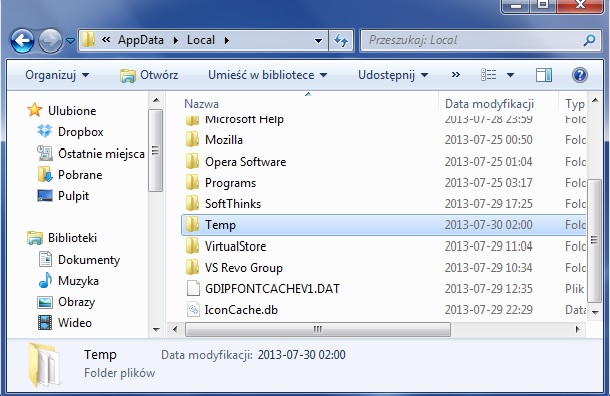Screen dimensions: 610x396
Task: Click horizontal scrollbar left arrow
Action: click(175, 329)
